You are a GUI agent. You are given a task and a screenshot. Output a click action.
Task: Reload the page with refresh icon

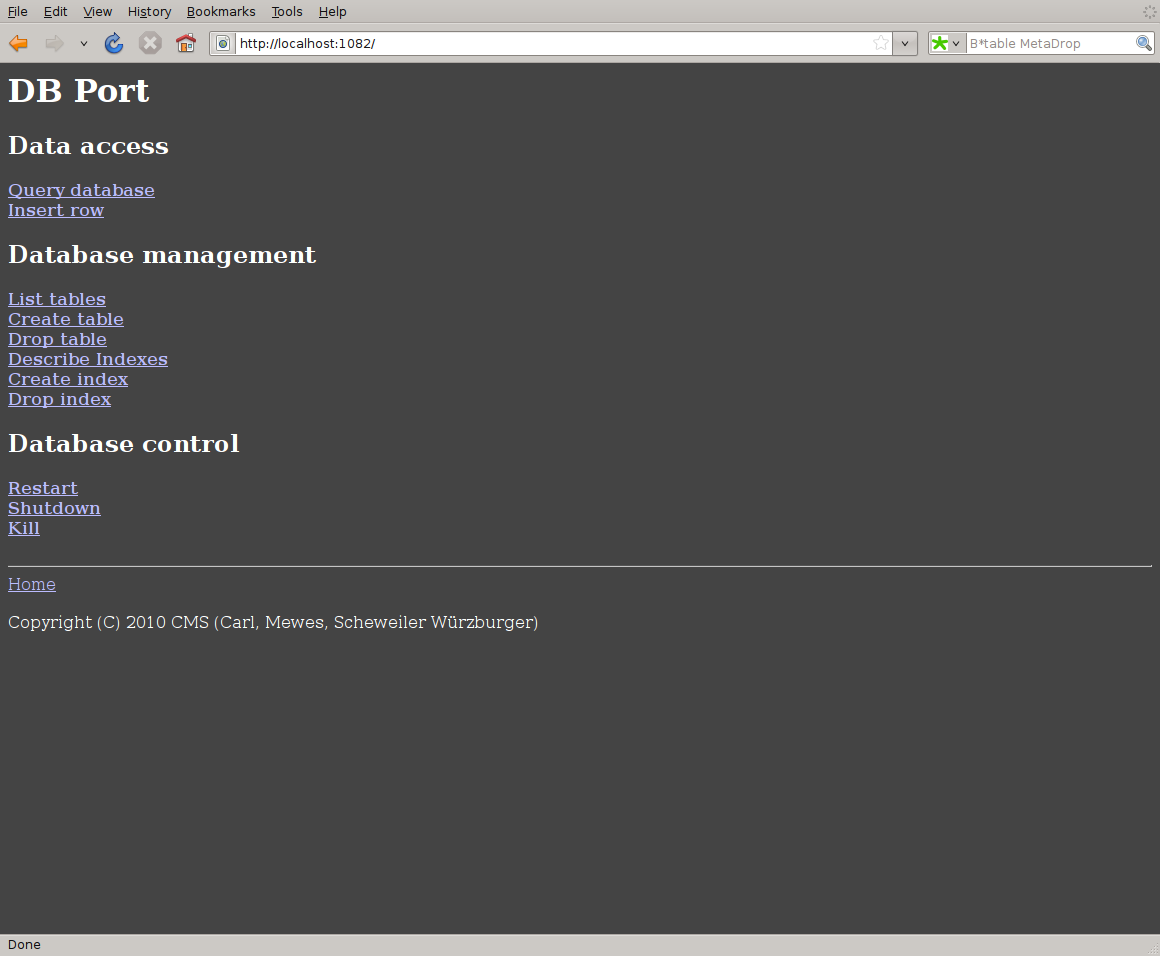(114, 44)
